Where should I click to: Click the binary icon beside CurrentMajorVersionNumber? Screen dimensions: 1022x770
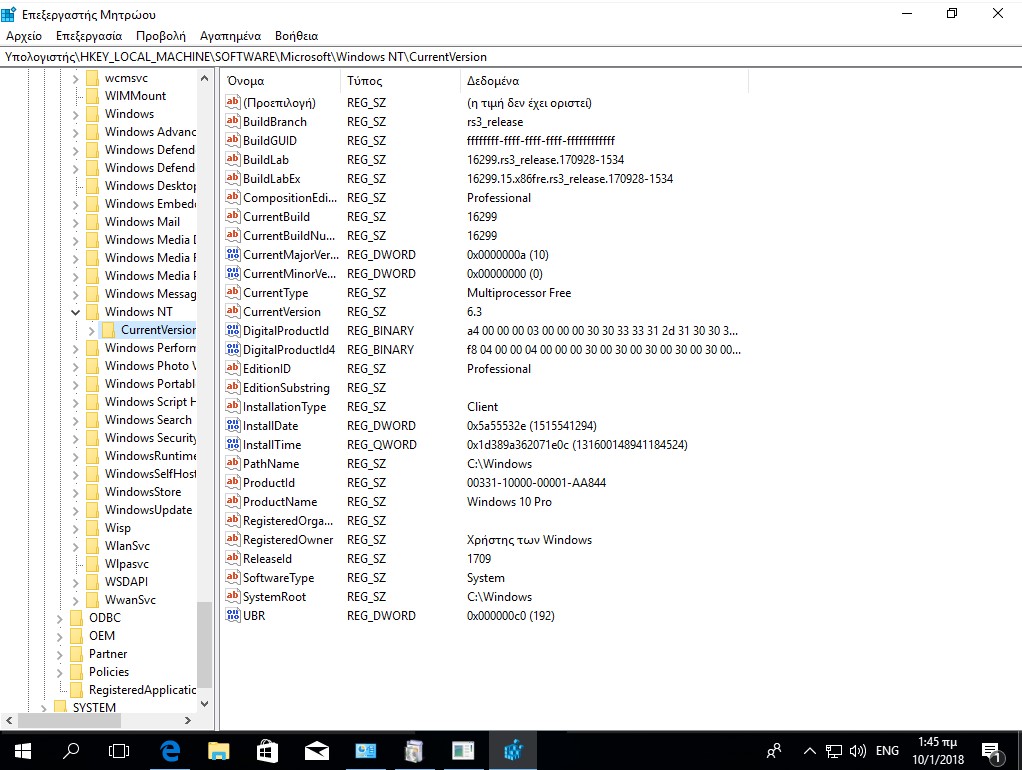233,254
